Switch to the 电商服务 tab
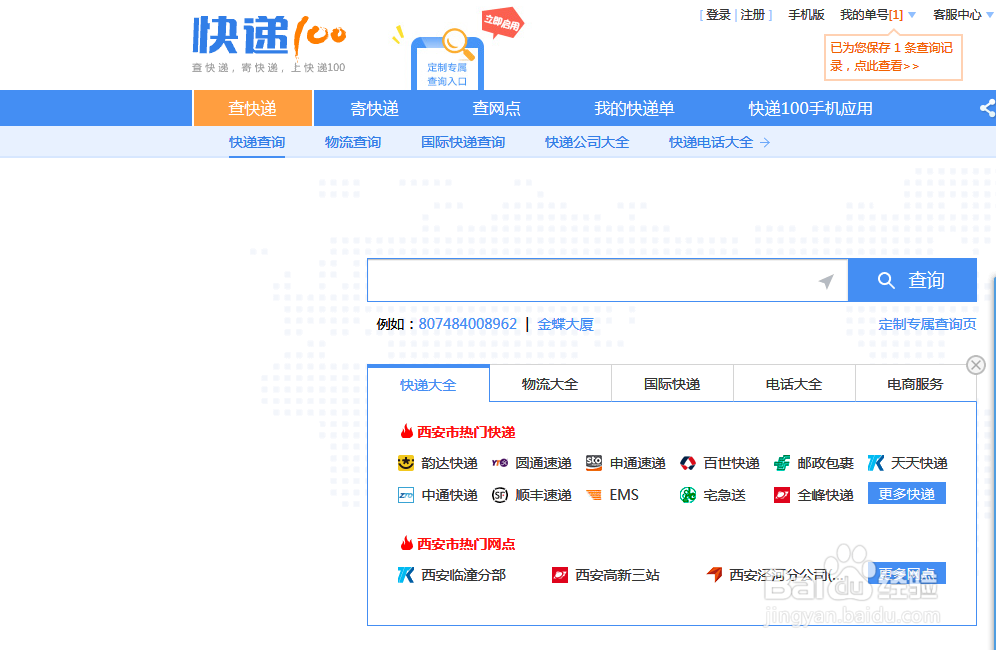 915,384
